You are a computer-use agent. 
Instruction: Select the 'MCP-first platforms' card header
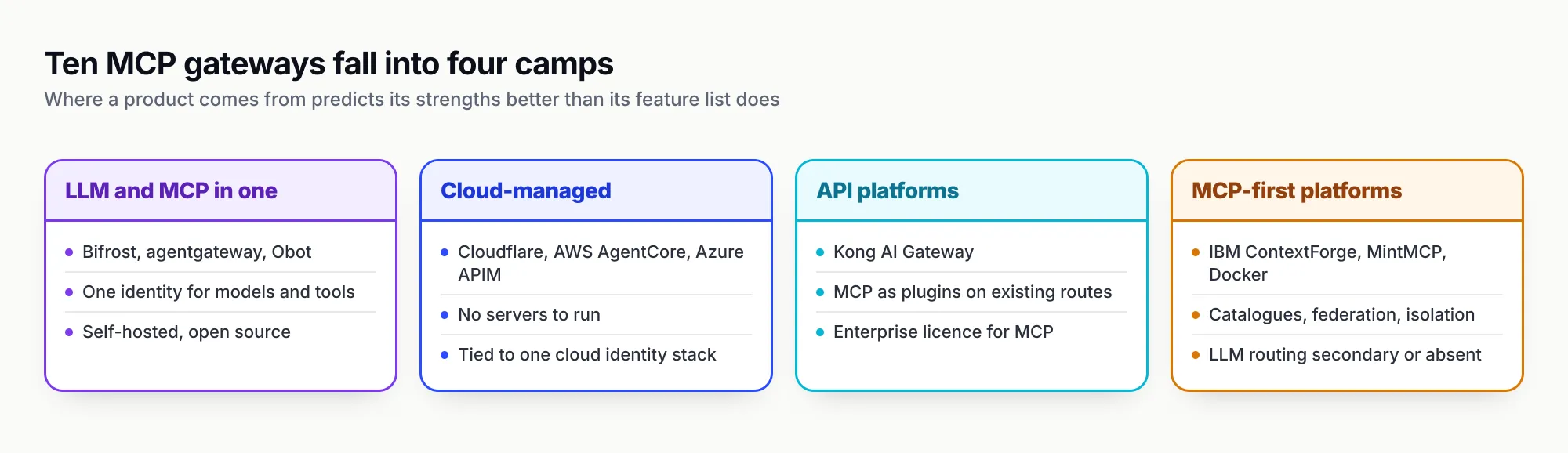tap(1347, 190)
